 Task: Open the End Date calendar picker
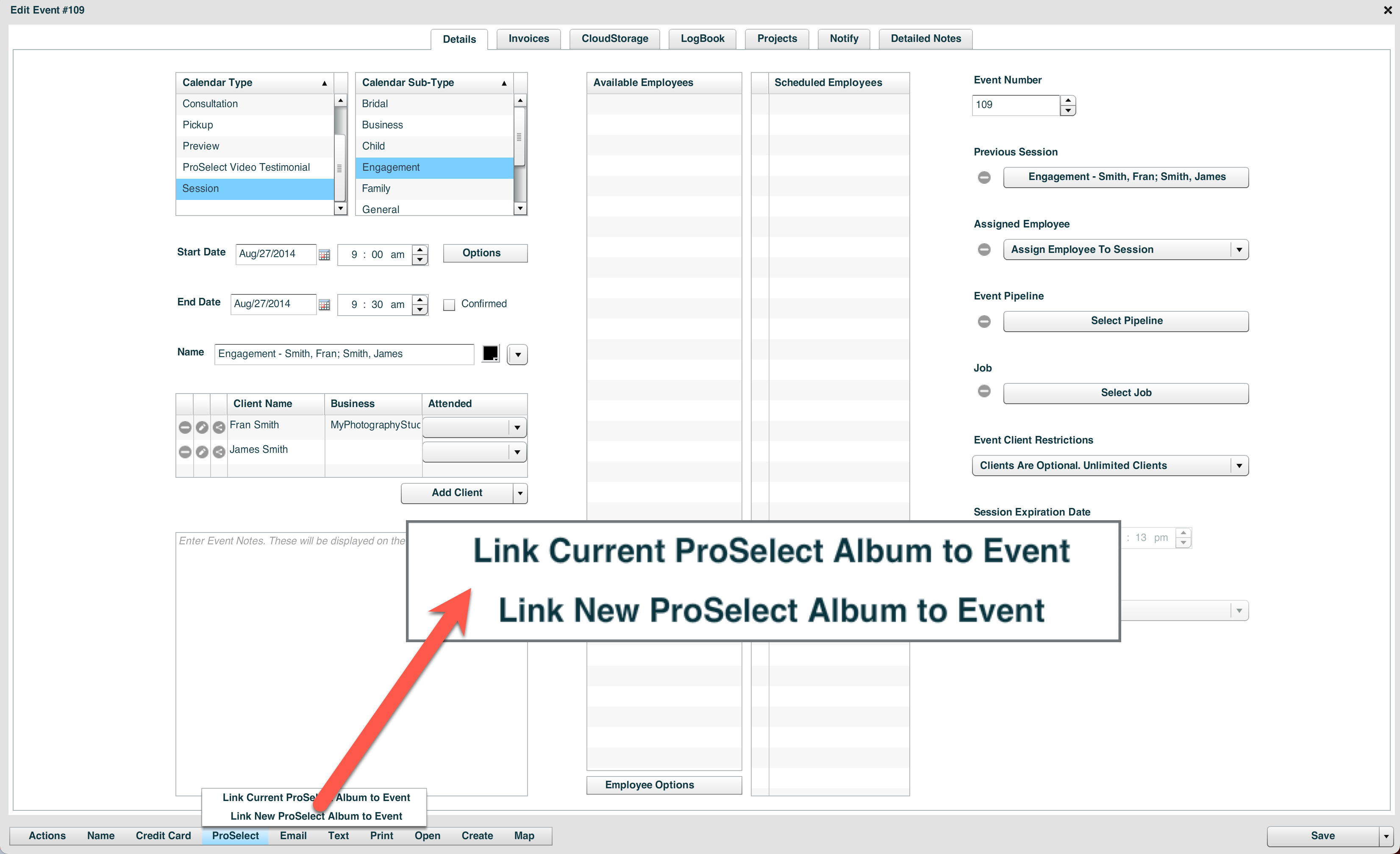[325, 305]
